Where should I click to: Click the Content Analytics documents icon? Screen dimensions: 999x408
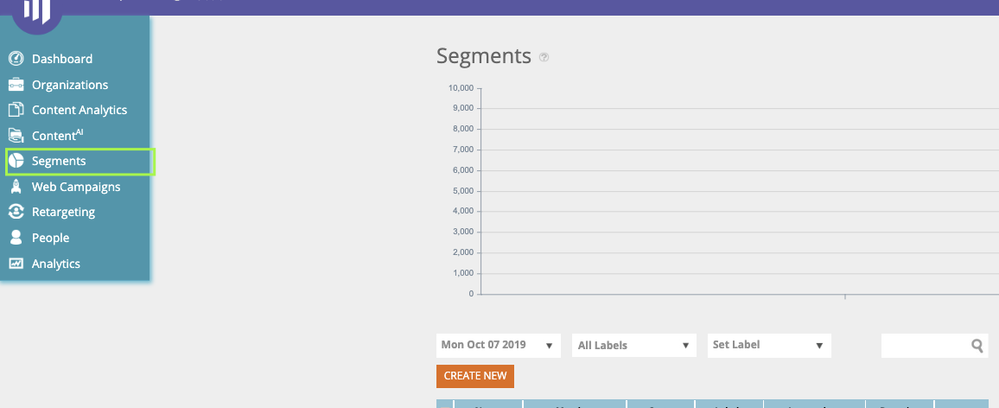(16, 110)
